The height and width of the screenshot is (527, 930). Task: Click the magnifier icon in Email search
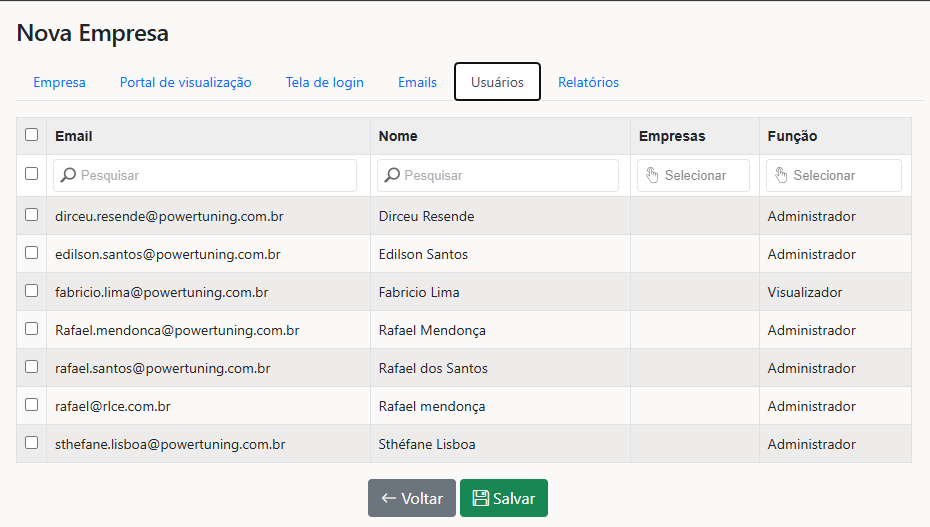click(68, 176)
